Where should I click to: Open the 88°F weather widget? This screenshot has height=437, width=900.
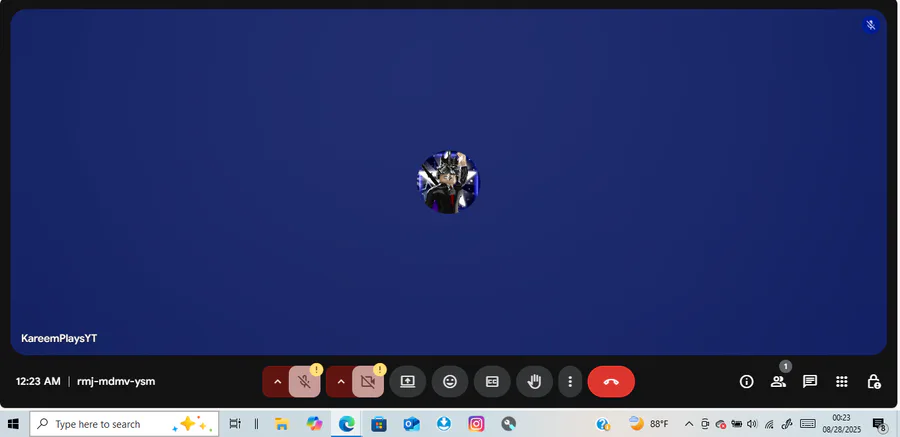point(649,424)
